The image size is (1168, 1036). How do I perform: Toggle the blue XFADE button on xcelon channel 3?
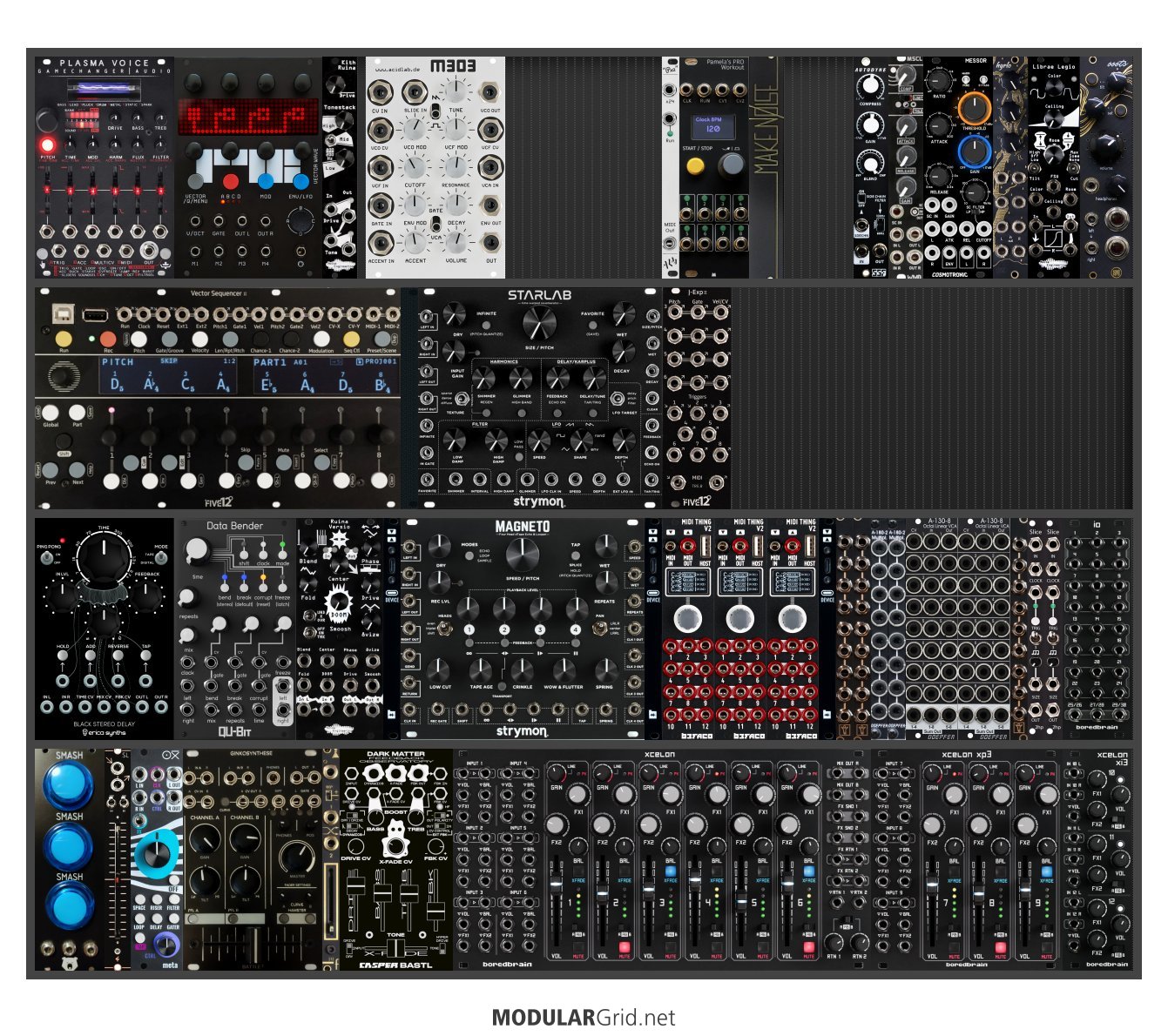pyautogui.click(x=671, y=871)
